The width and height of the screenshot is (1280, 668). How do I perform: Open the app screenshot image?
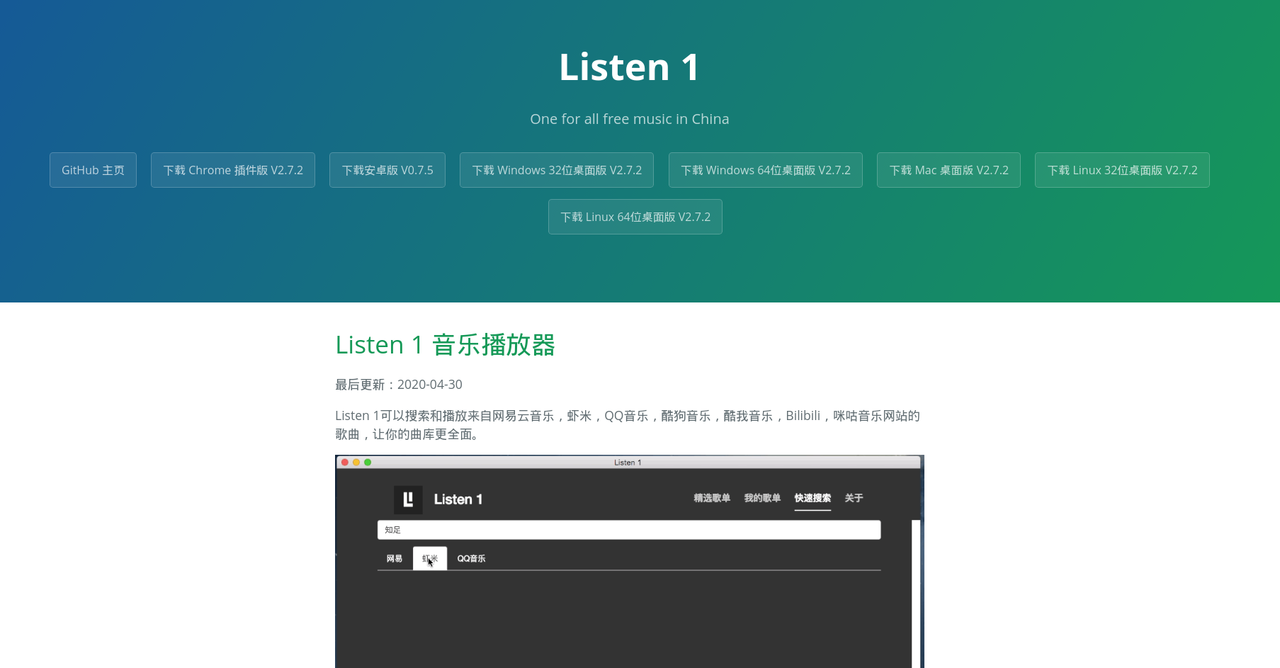(630, 561)
